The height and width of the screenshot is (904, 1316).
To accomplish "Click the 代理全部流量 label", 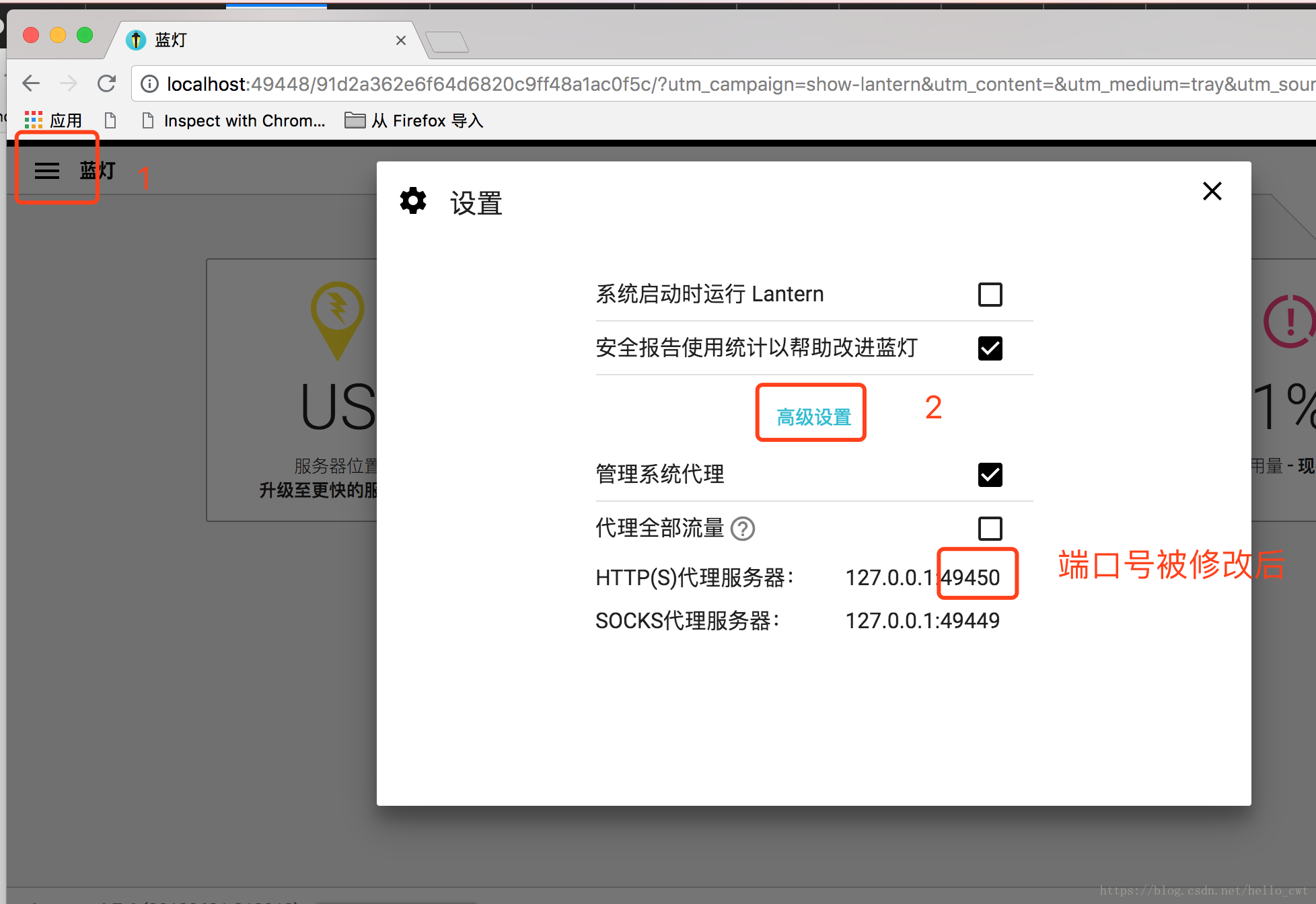I will (660, 529).
